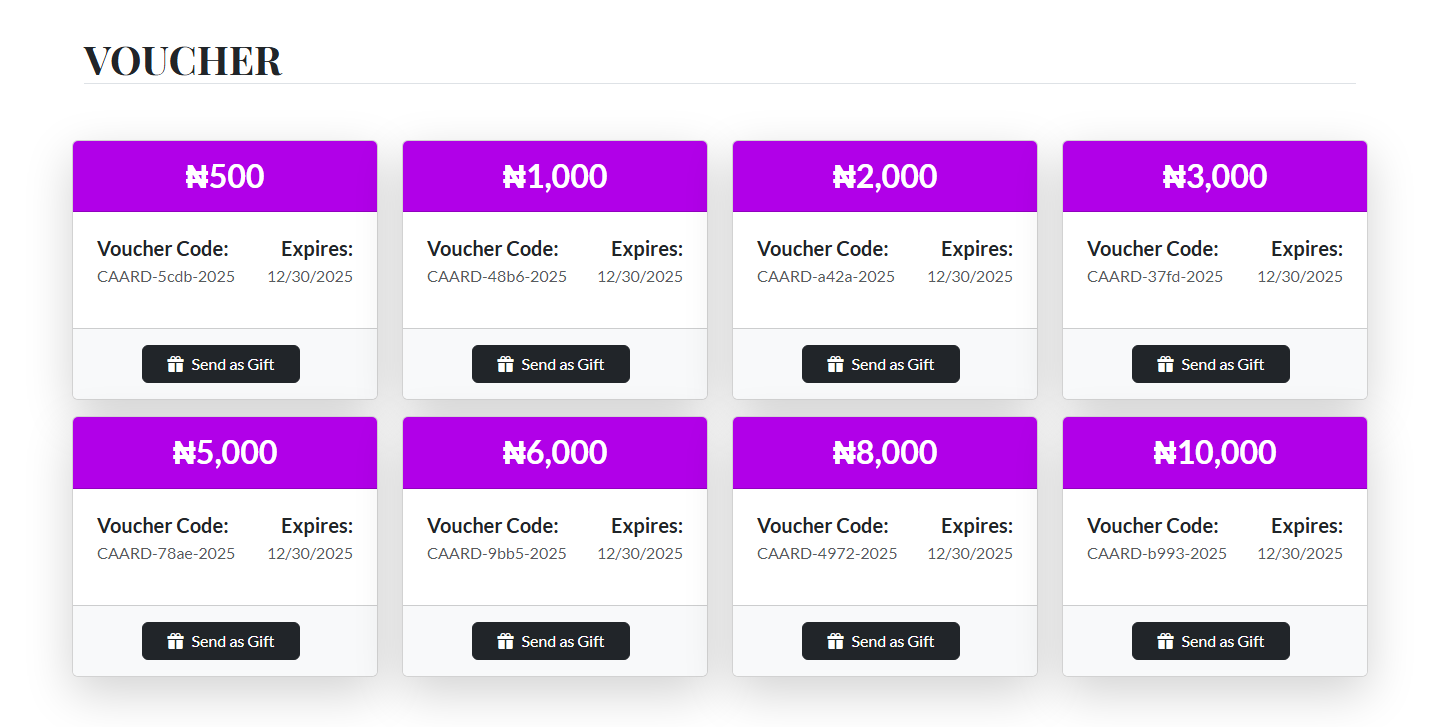Send the ₦3,000 voucher as a gift
This screenshot has height=727, width=1437.
[x=1211, y=364]
